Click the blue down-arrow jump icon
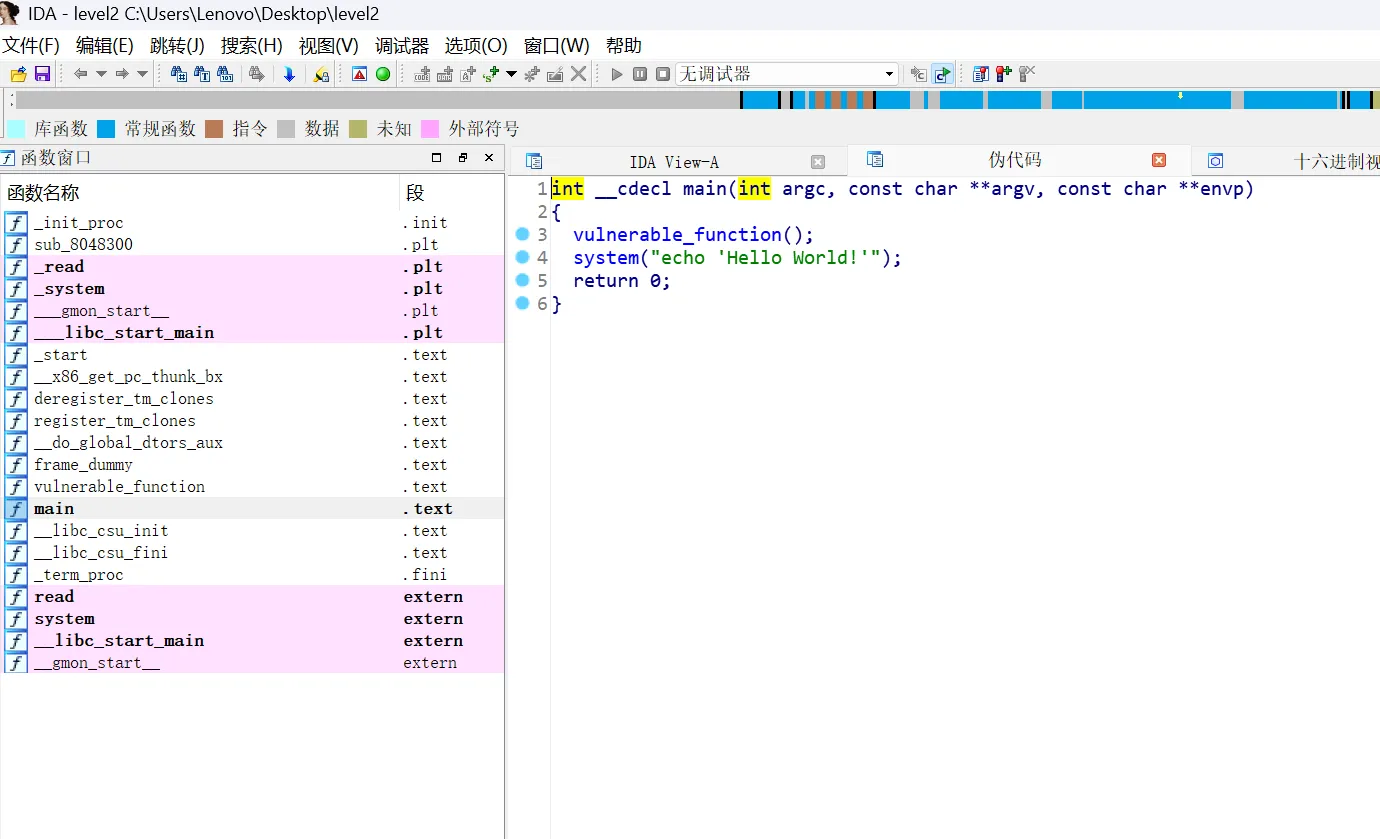Viewport: 1380px width, 839px height. (x=289, y=74)
